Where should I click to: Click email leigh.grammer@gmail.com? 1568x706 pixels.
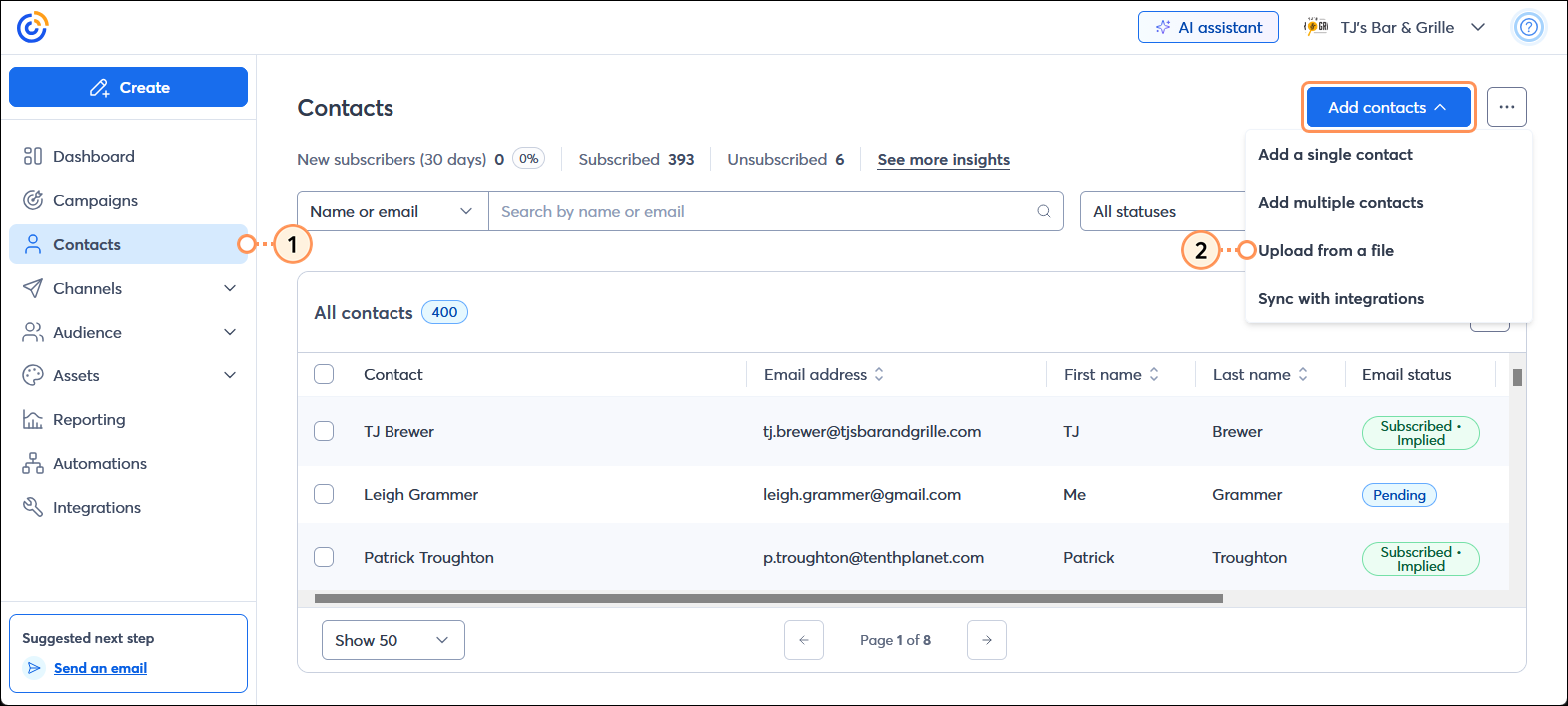(862, 494)
